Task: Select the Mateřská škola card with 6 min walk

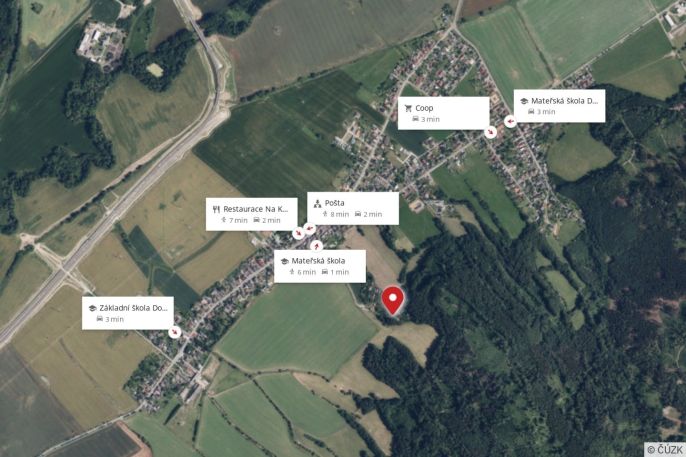Action: point(320,266)
